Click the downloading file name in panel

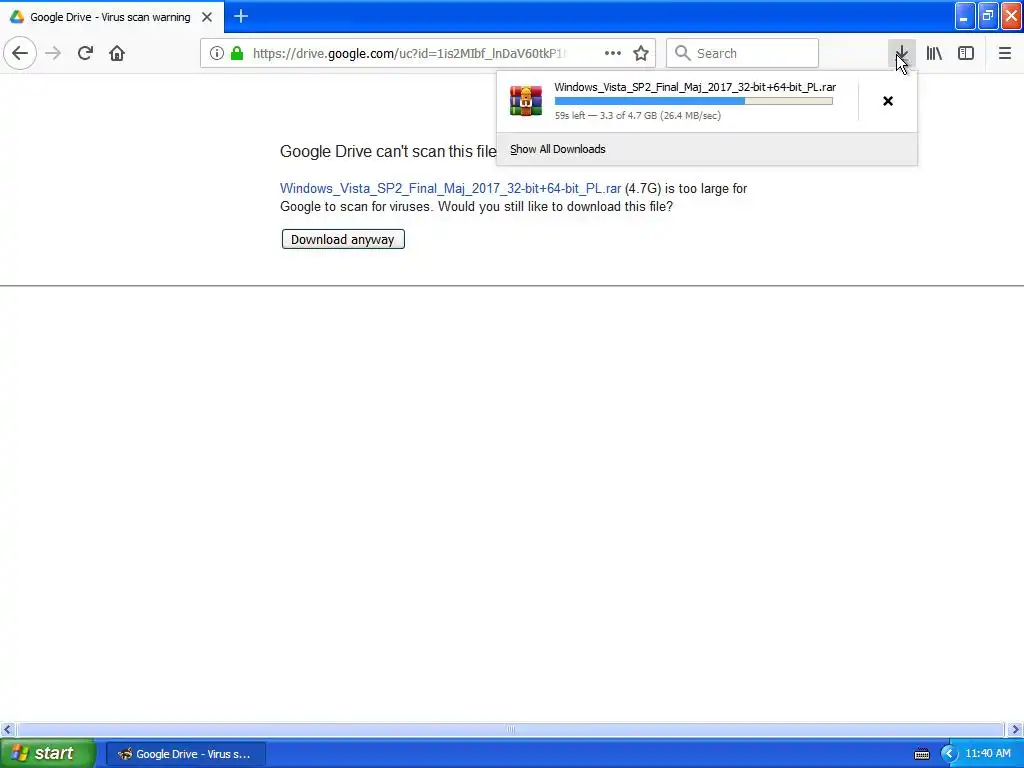[x=695, y=87]
